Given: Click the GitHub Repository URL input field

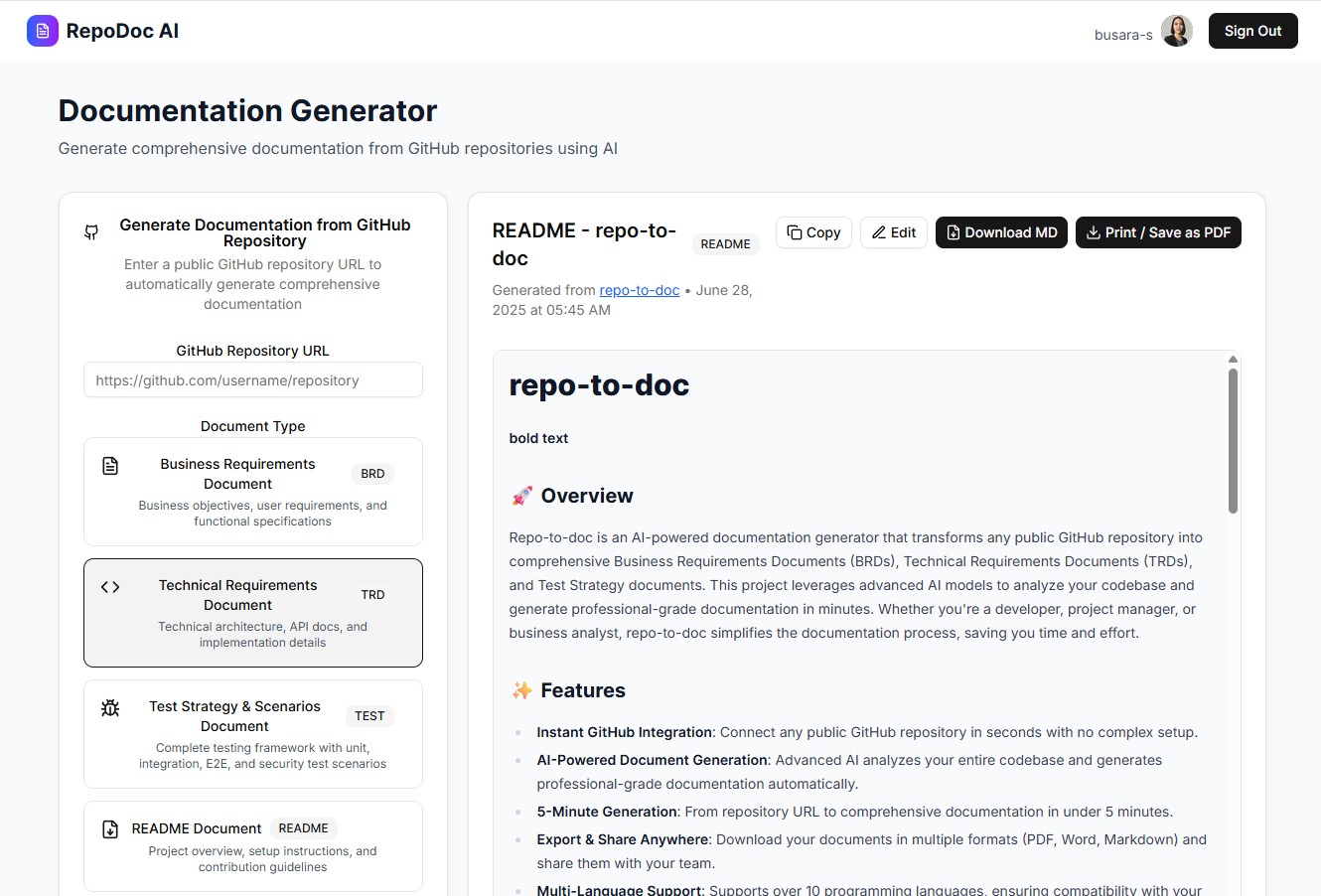Looking at the screenshot, I should [x=253, y=379].
